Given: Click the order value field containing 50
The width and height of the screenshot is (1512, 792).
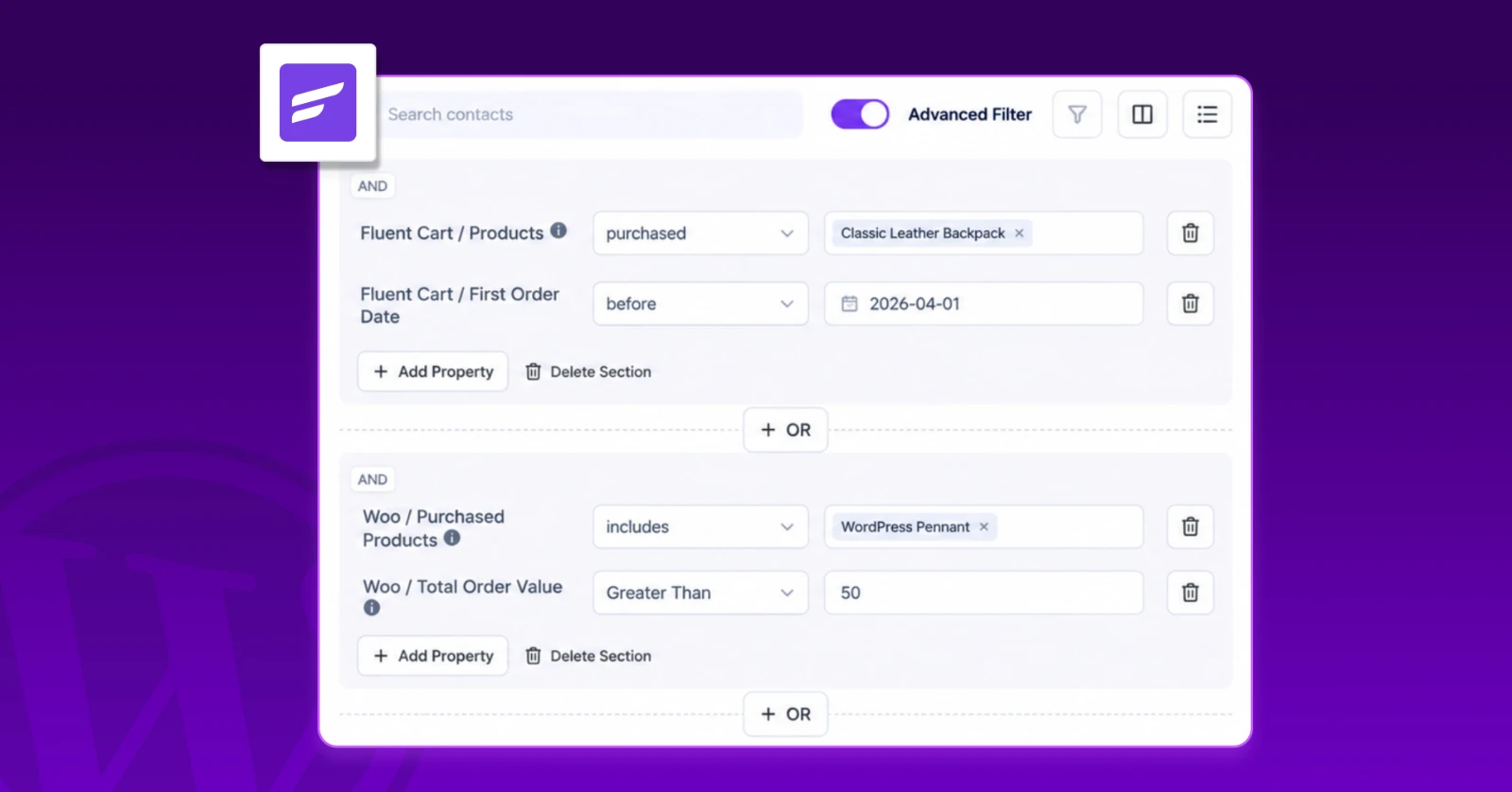Looking at the screenshot, I should (x=984, y=593).
